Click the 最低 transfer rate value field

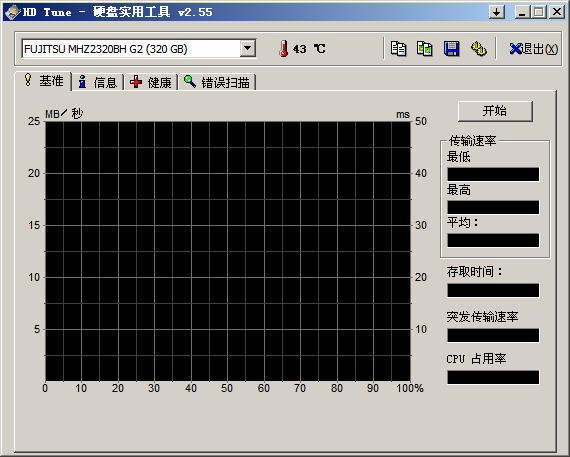(x=493, y=174)
